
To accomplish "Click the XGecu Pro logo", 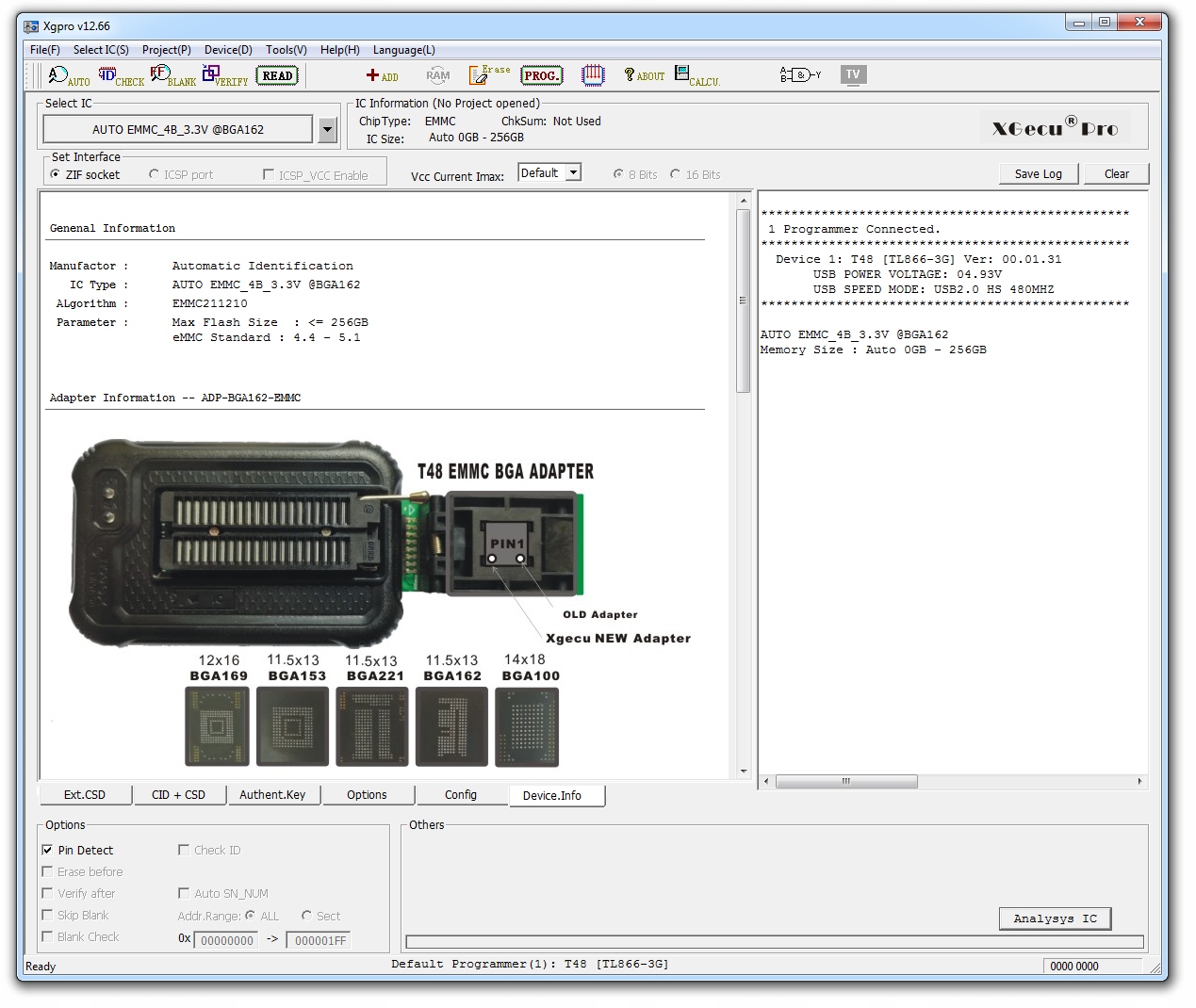I will [x=1055, y=127].
